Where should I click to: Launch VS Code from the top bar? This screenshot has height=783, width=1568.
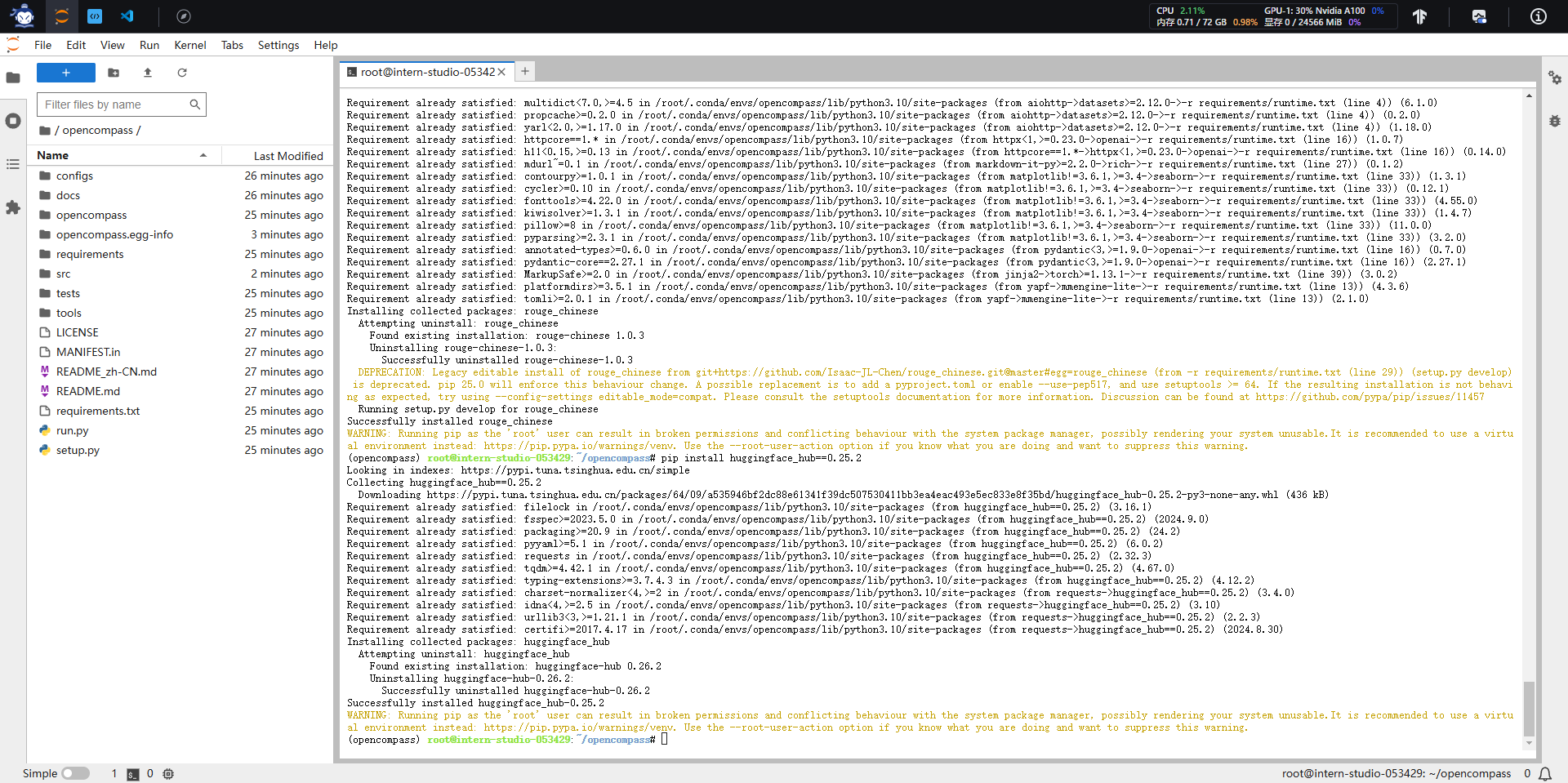point(127,16)
